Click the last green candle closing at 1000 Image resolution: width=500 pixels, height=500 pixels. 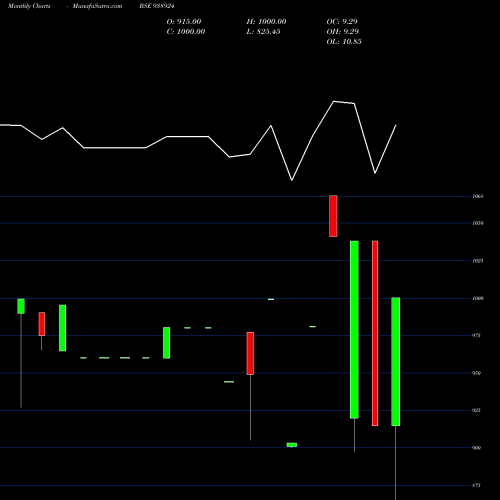point(395,361)
